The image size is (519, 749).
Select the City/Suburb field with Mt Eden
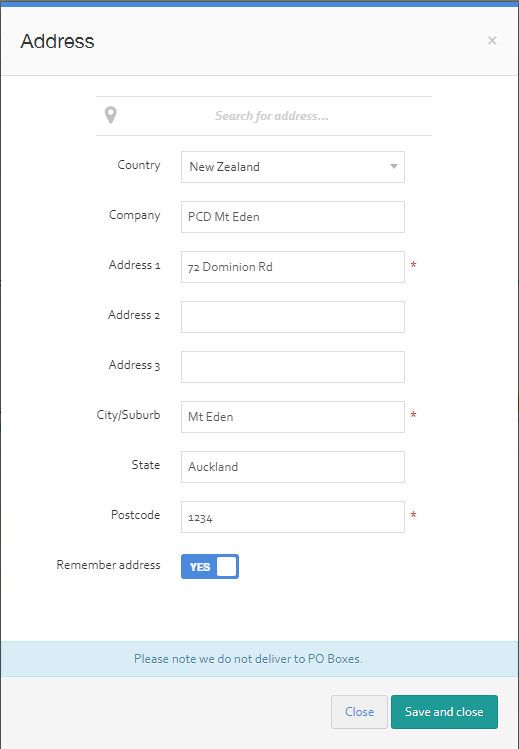293,417
